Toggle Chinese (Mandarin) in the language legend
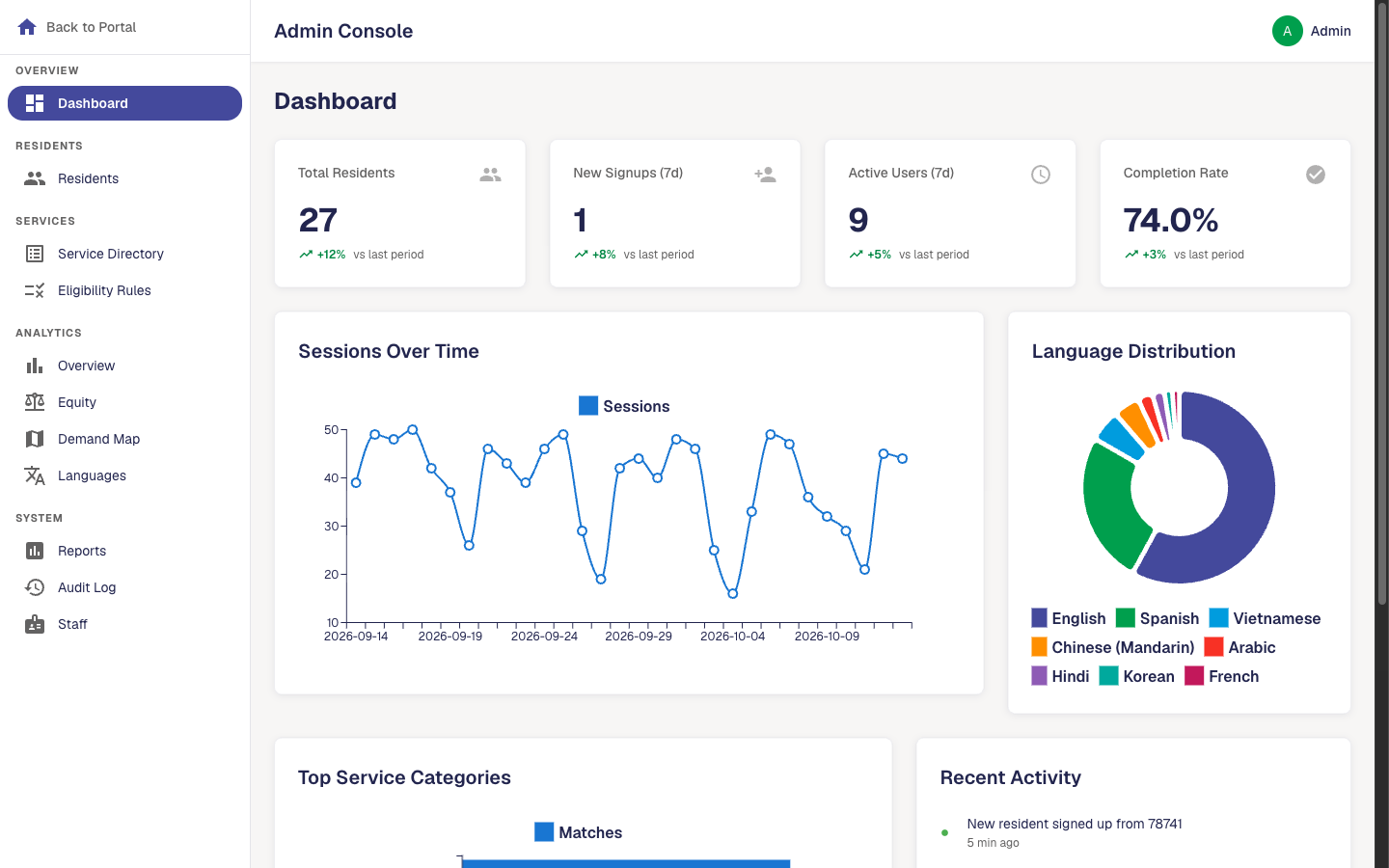 (x=1113, y=647)
